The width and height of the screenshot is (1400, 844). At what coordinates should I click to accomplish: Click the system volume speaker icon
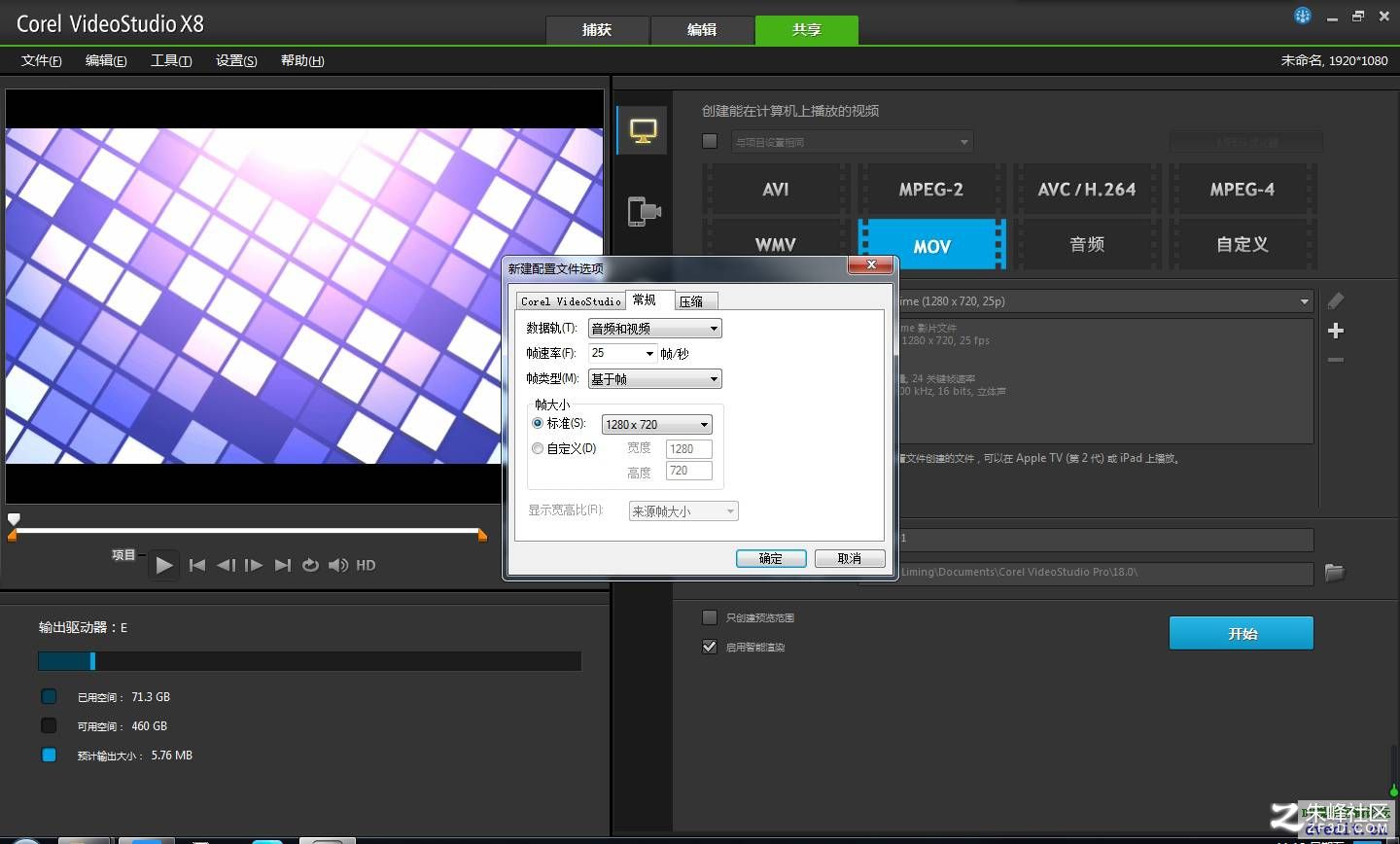pos(338,565)
